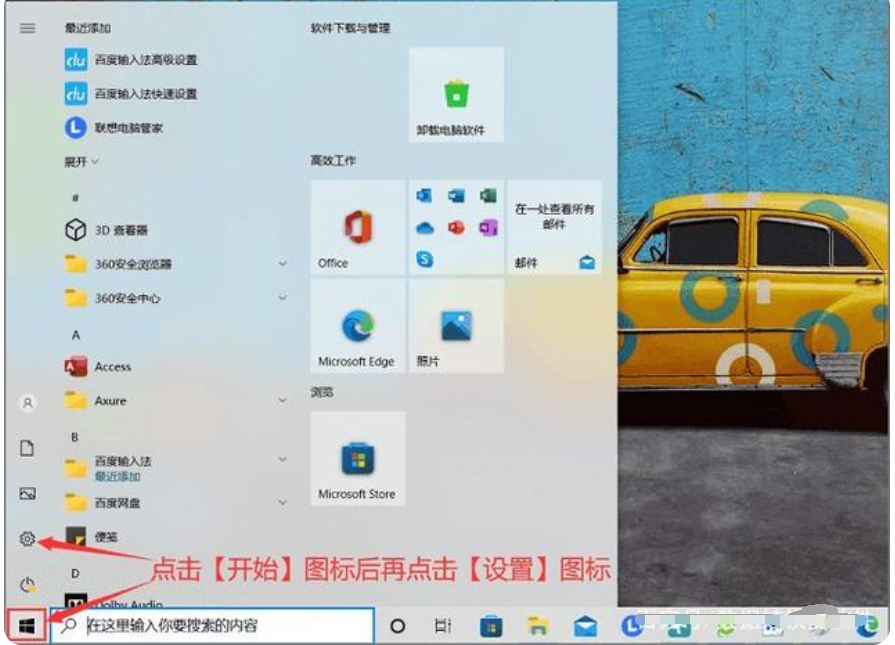Image resolution: width=895 pixels, height=645 pixels.
Task: Click the user account icon
Action: point(27,403)
